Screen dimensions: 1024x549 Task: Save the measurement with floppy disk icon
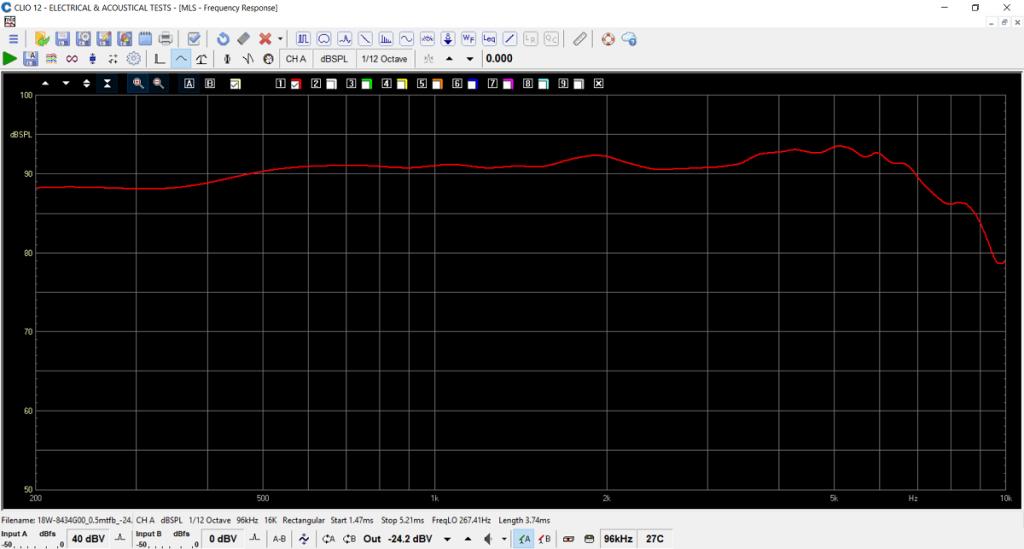(x=63, y=39)
